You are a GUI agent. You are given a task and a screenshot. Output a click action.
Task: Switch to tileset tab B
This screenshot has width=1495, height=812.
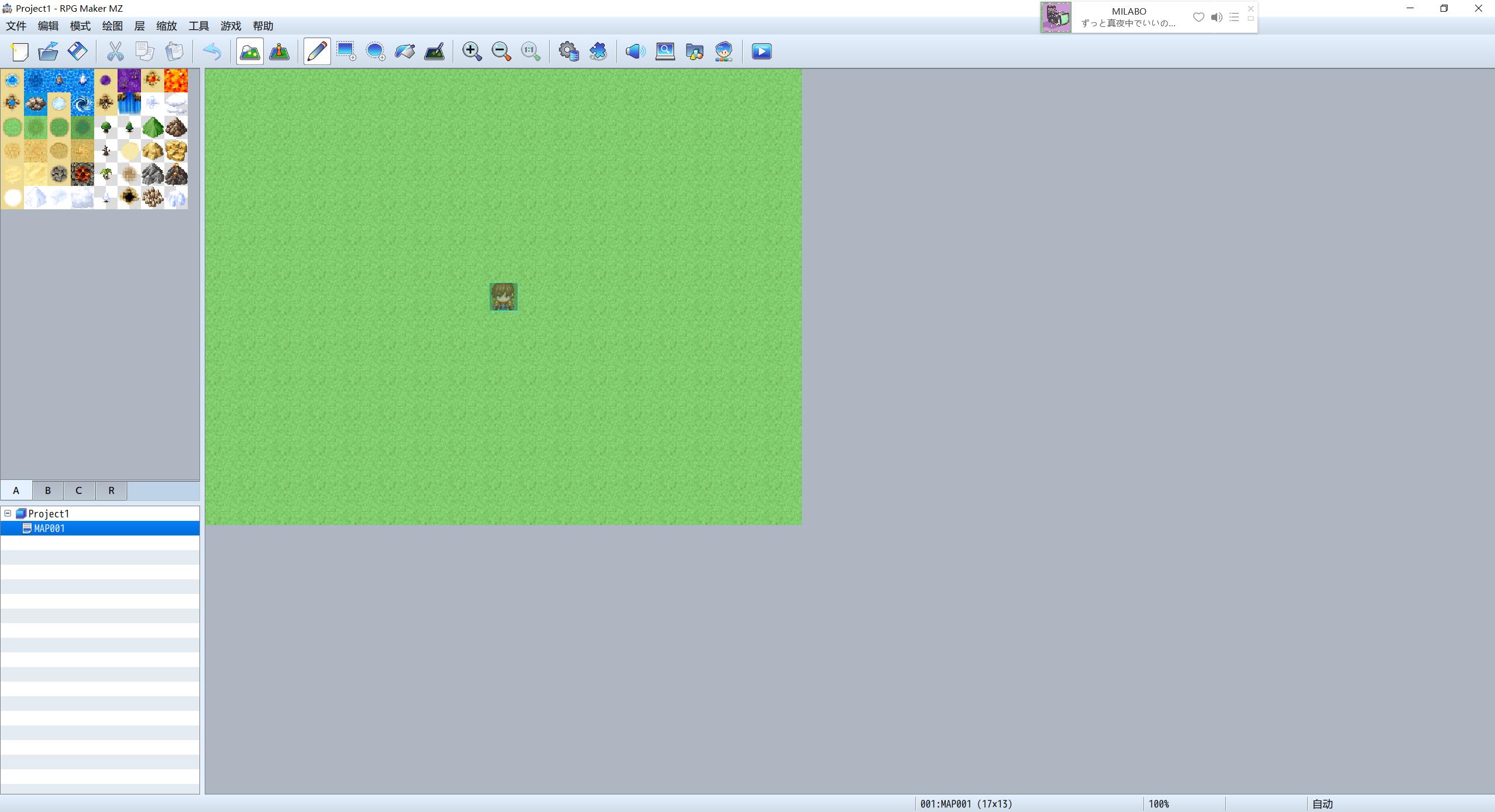click(x=47, y=490)
